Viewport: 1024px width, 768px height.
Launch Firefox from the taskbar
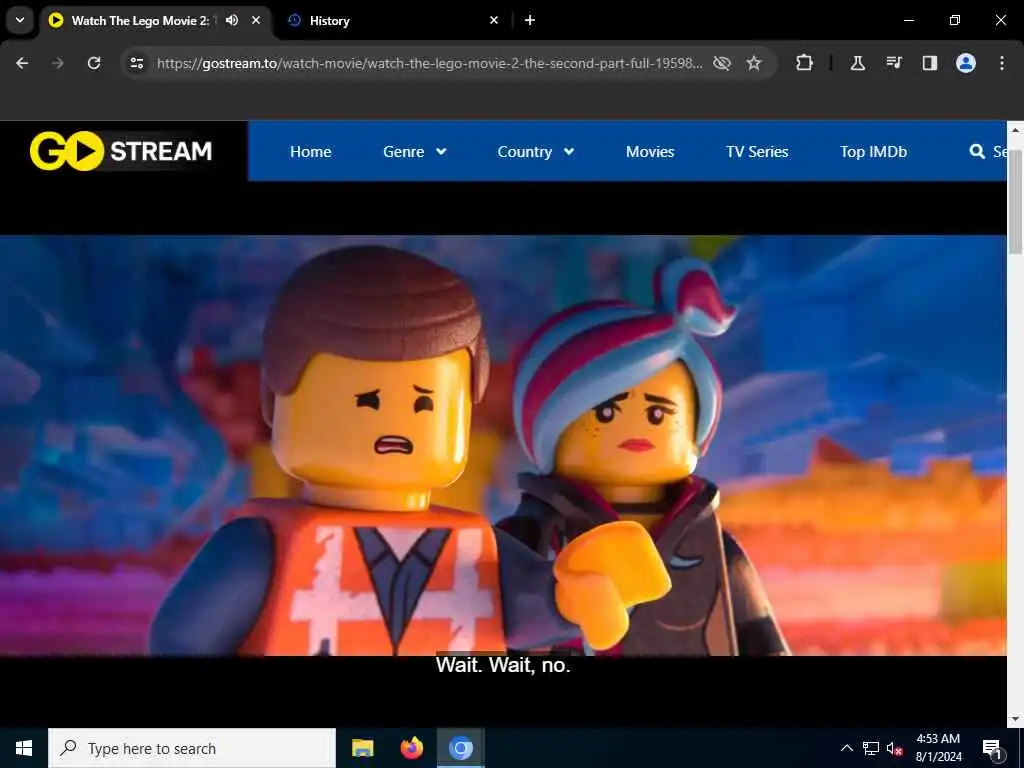411,748
